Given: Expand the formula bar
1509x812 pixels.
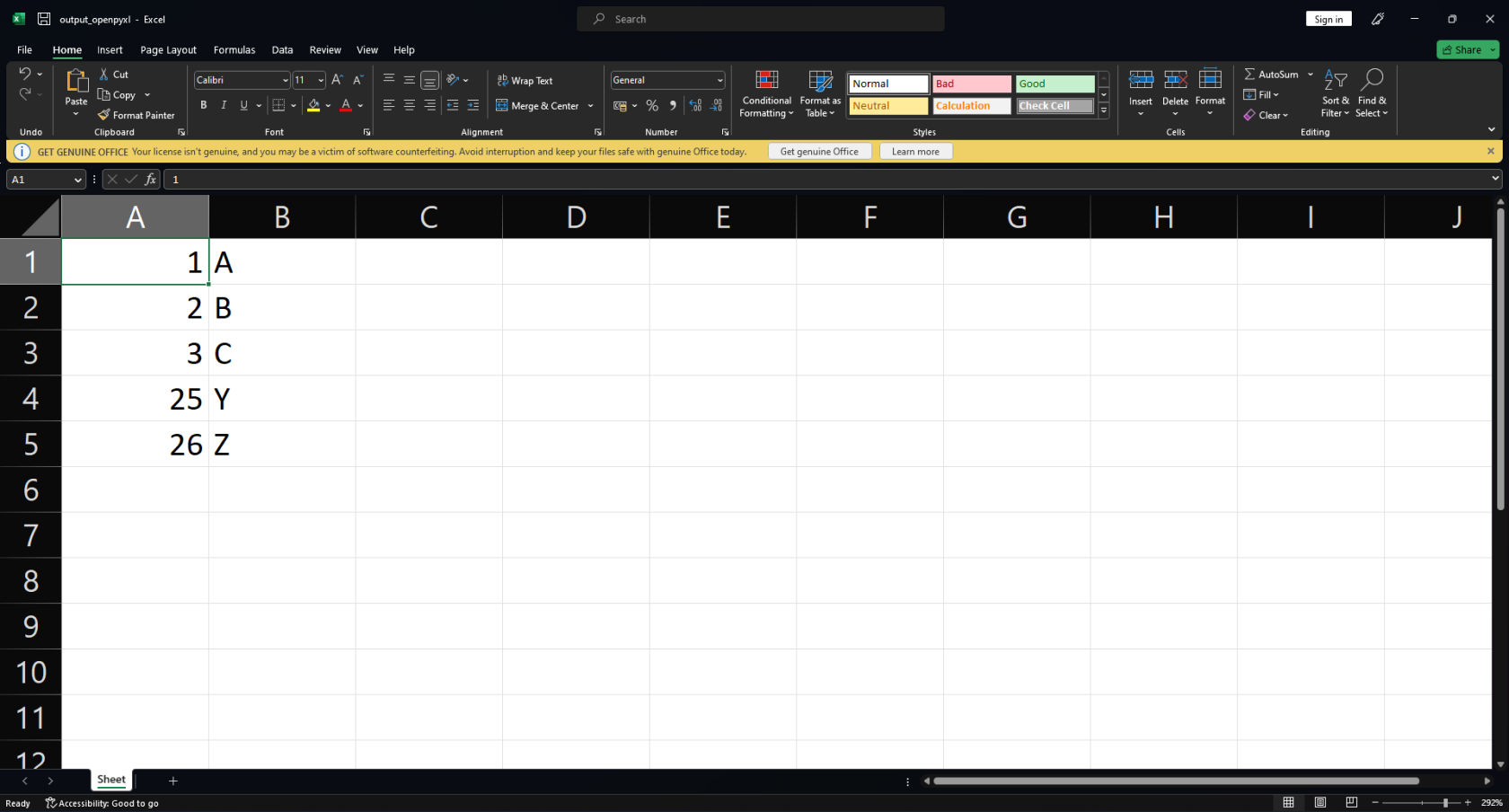Looking at the screenshot, I should point(1496,179).
